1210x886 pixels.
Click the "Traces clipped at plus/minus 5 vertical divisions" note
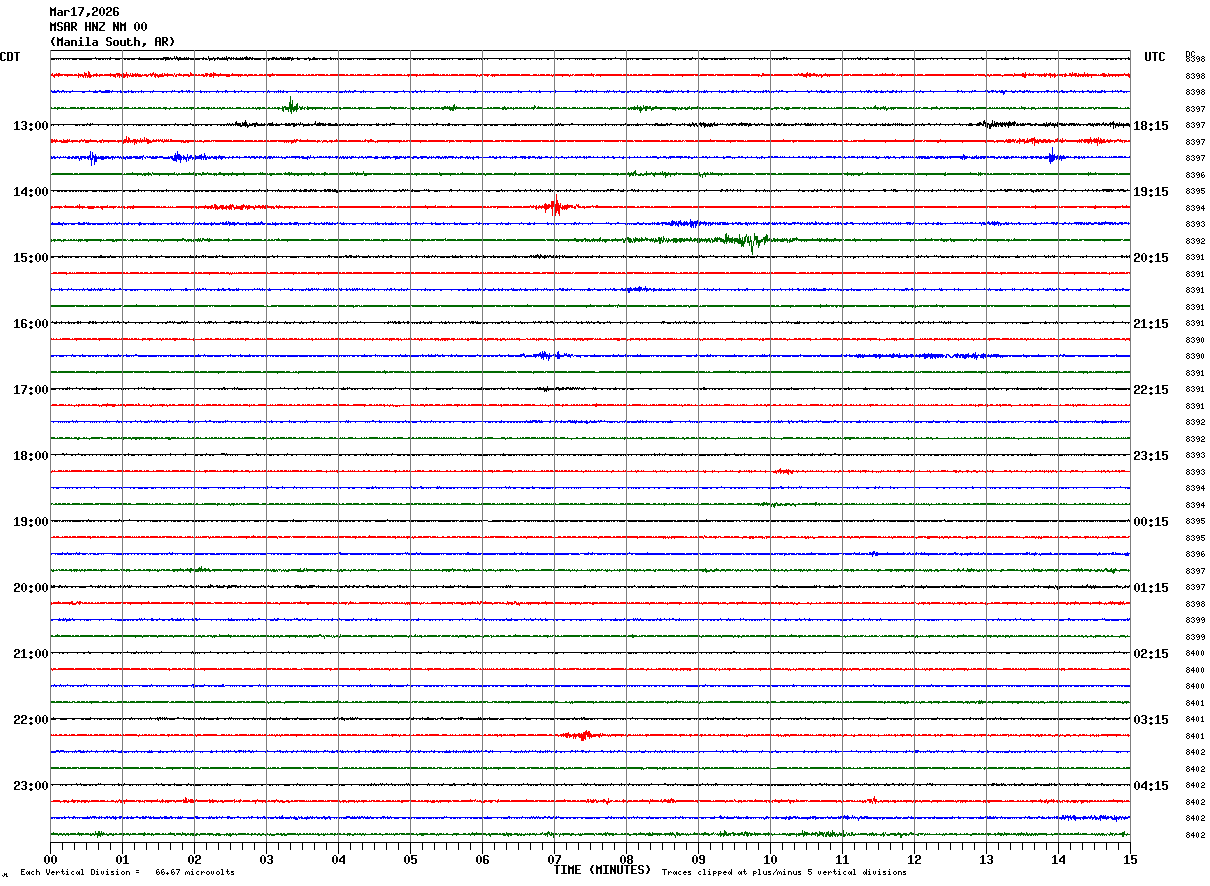(x=784, y=873)
